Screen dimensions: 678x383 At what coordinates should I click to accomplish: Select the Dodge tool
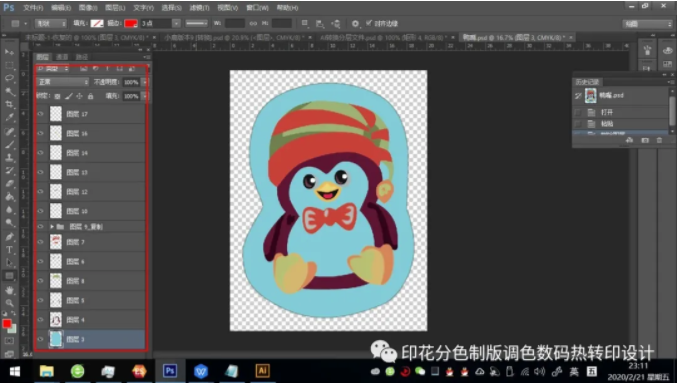click(x=9, y=223)
